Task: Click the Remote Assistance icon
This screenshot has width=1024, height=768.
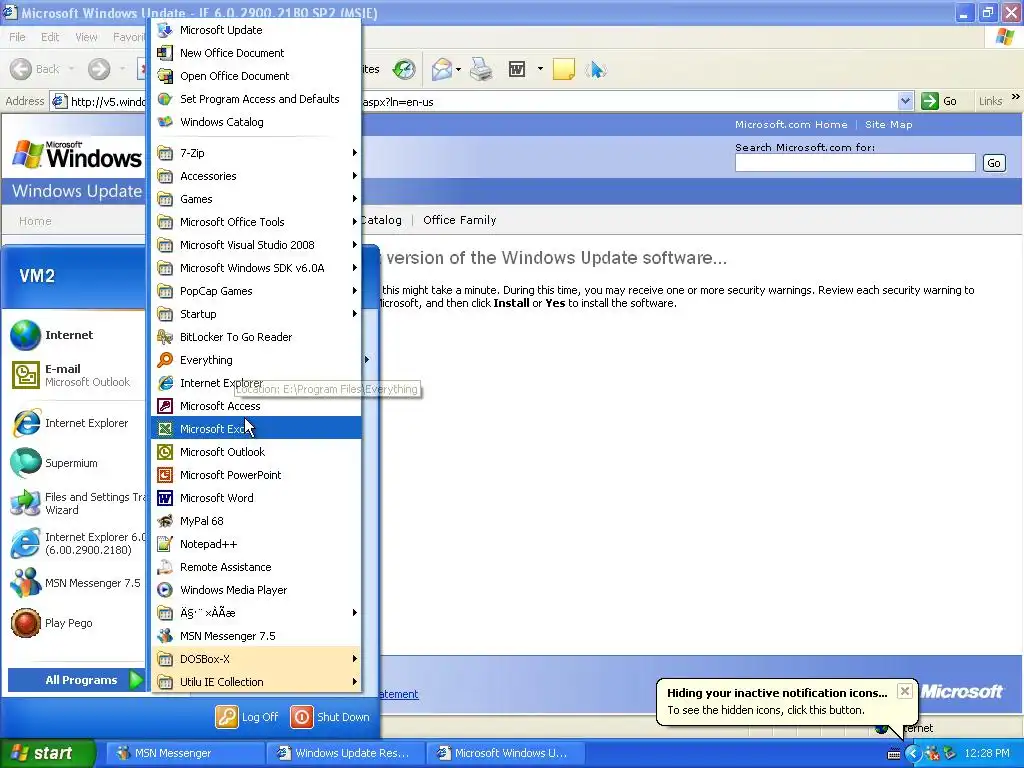Action: point(165,567)
